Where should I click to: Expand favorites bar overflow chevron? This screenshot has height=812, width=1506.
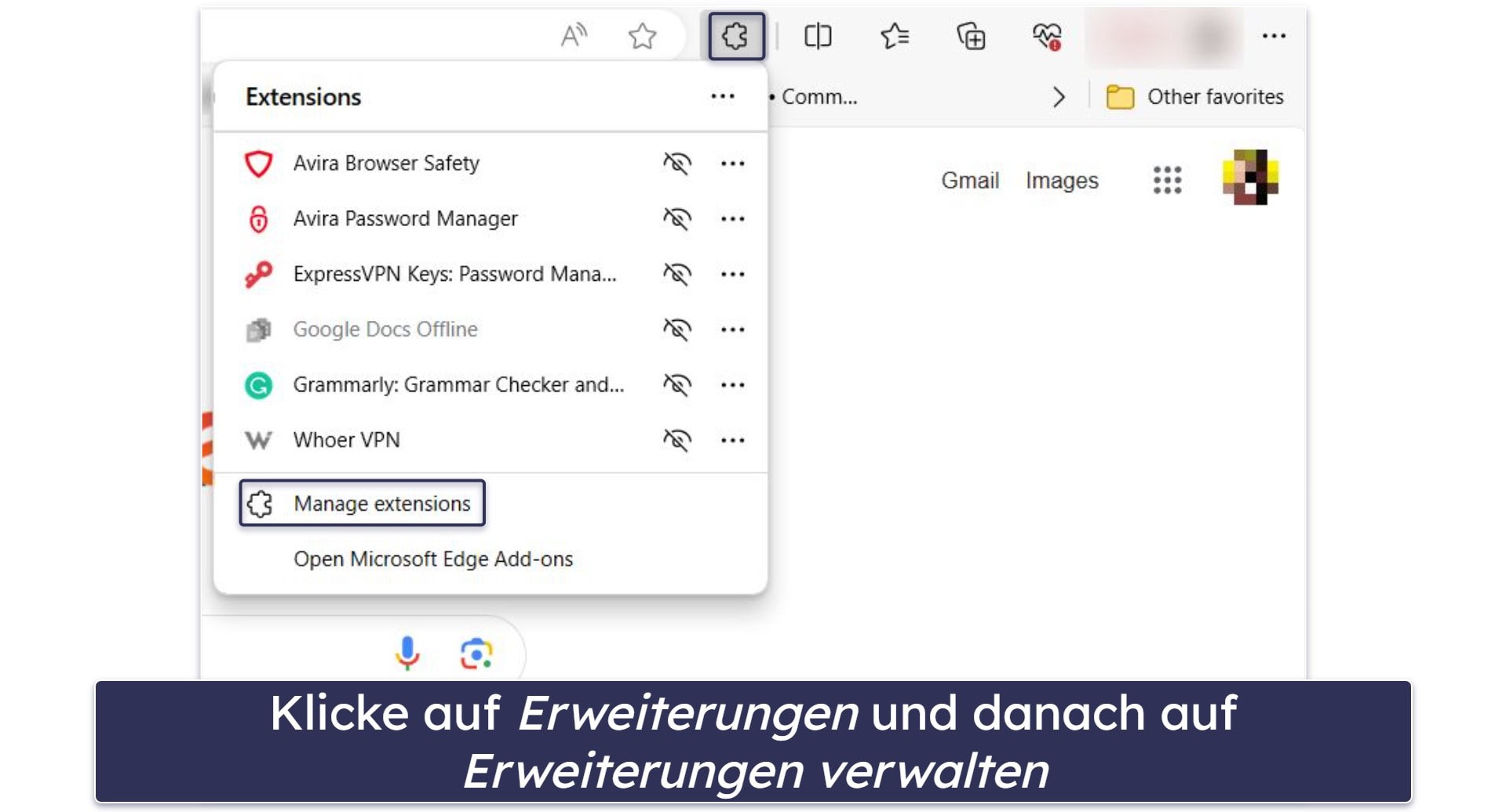coord(1059,96)
